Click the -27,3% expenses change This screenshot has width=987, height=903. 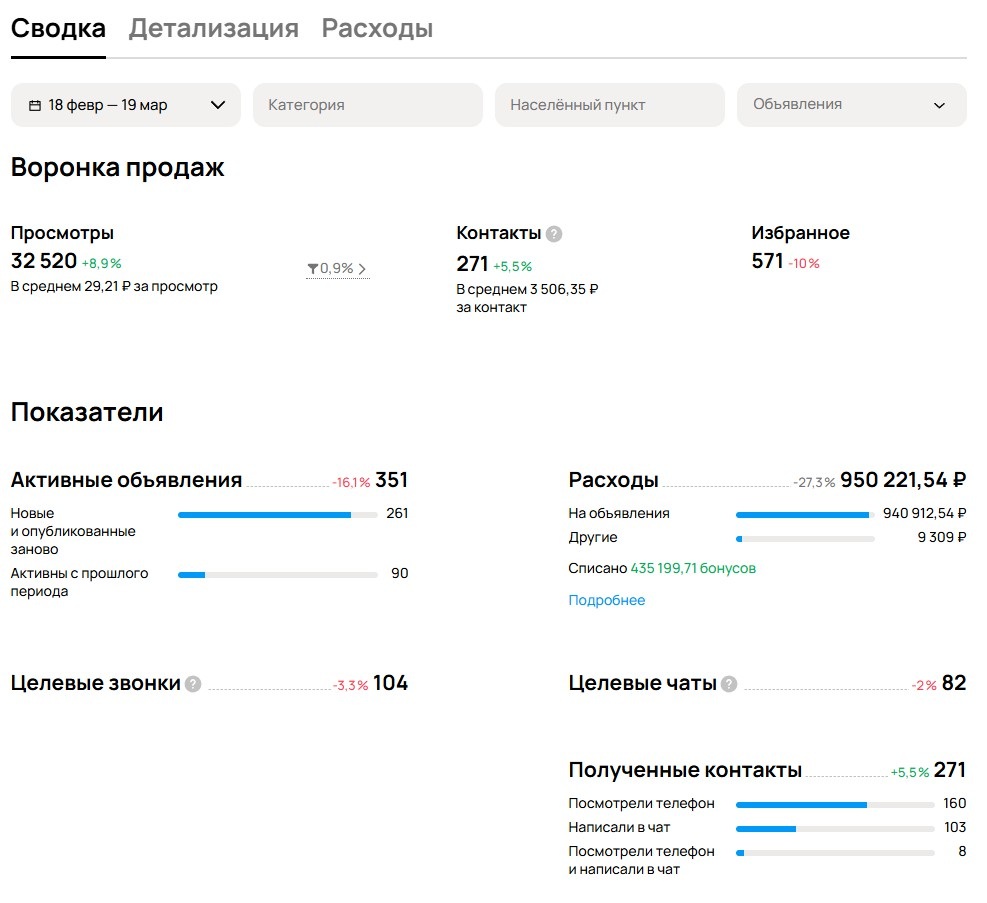(x=814, y=483)
